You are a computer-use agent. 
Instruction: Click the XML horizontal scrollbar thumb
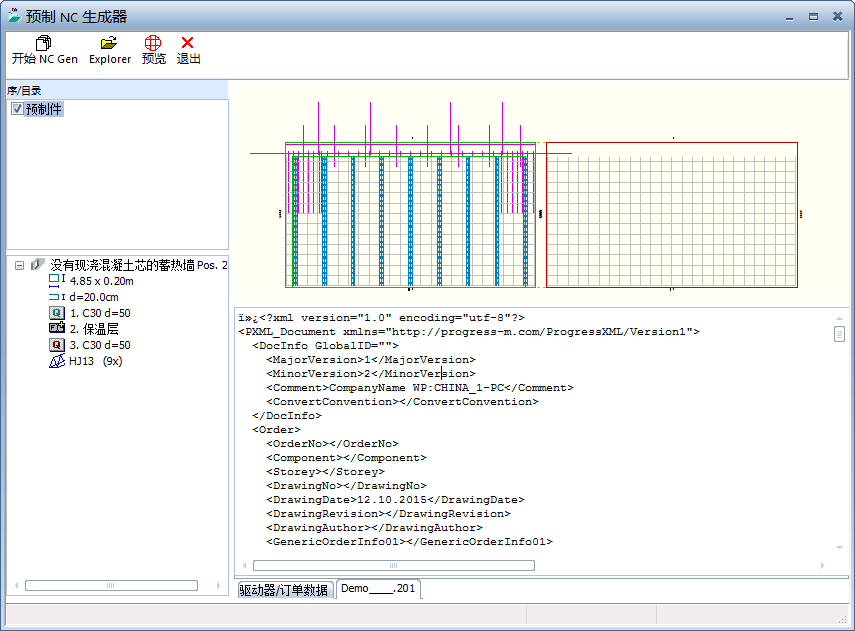(x=394, y=566)
